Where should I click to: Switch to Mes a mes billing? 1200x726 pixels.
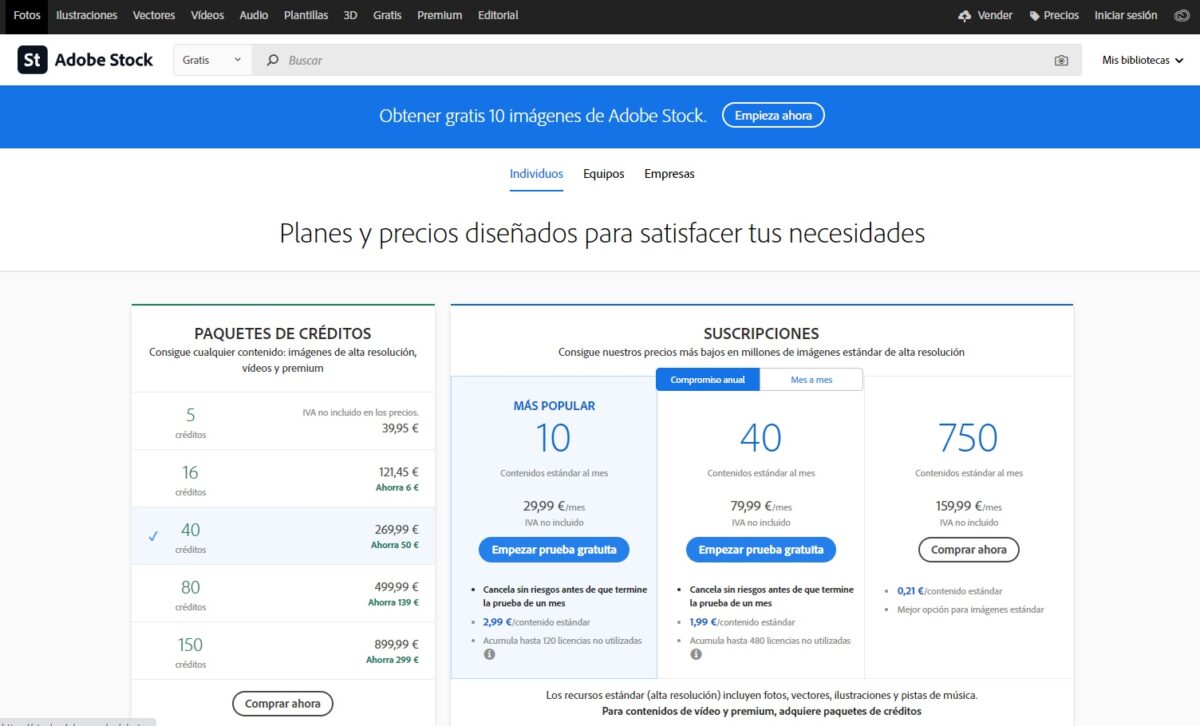811,380
